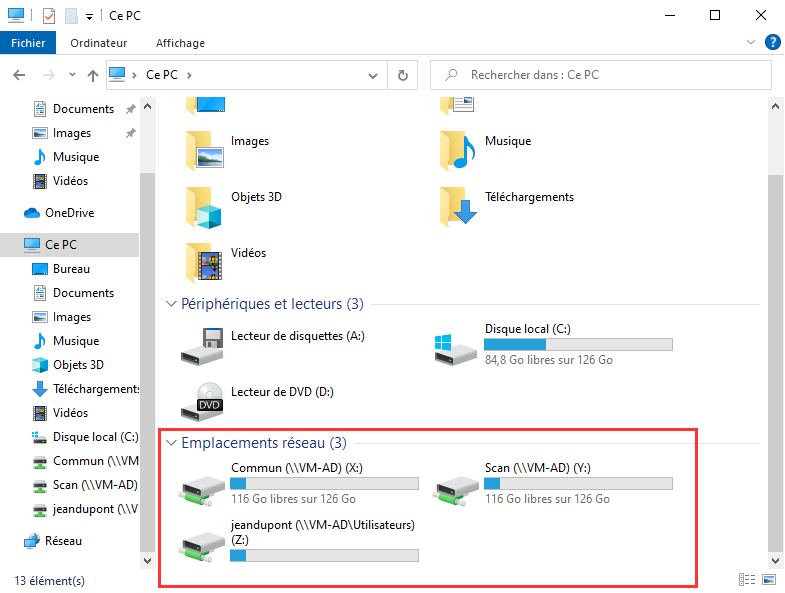Switch to large icons view in status bar
785x593 pixels.
click(x=767, y=580)
